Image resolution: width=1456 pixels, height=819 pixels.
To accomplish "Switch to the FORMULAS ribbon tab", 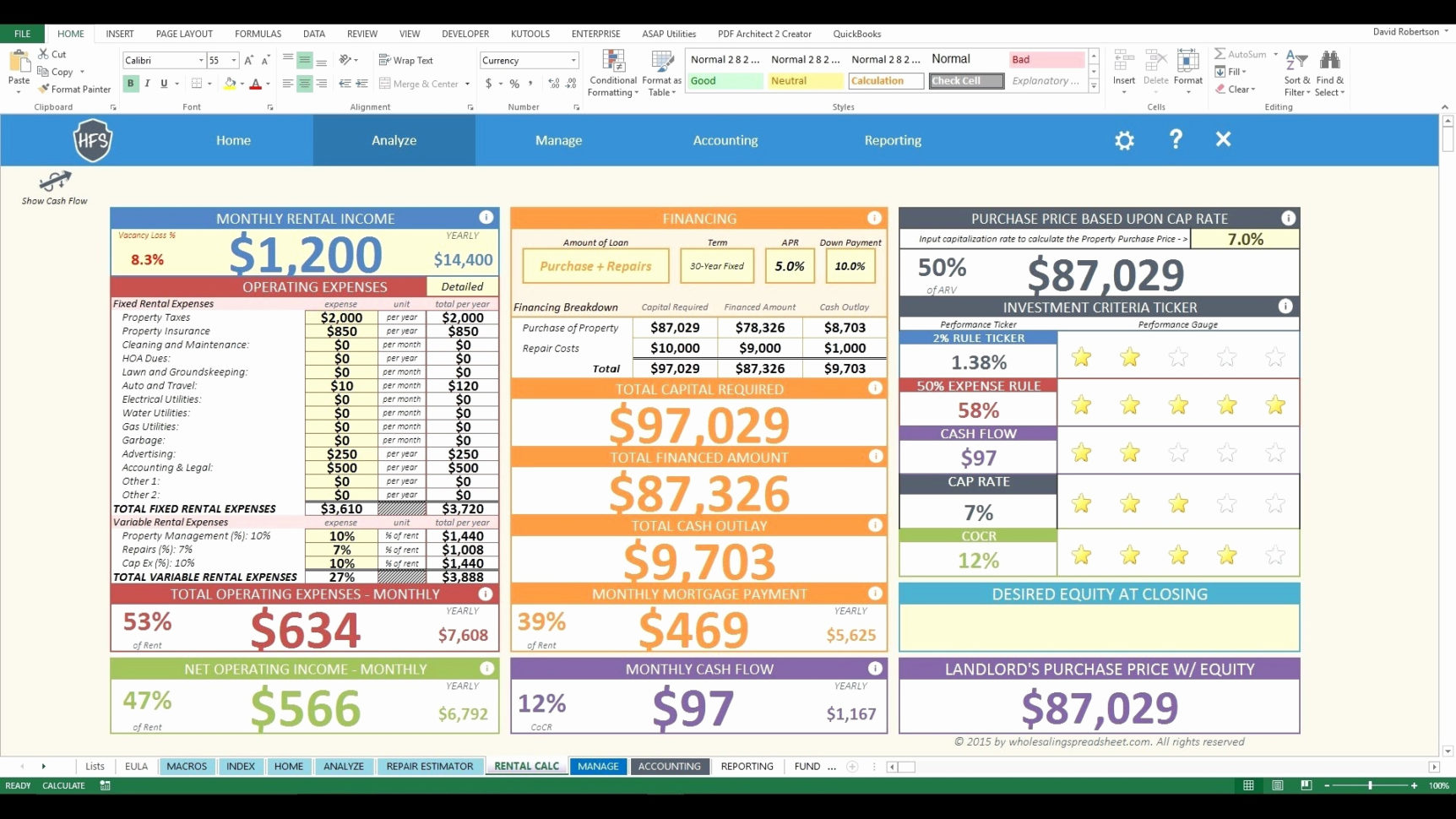I will coord(258,34).
